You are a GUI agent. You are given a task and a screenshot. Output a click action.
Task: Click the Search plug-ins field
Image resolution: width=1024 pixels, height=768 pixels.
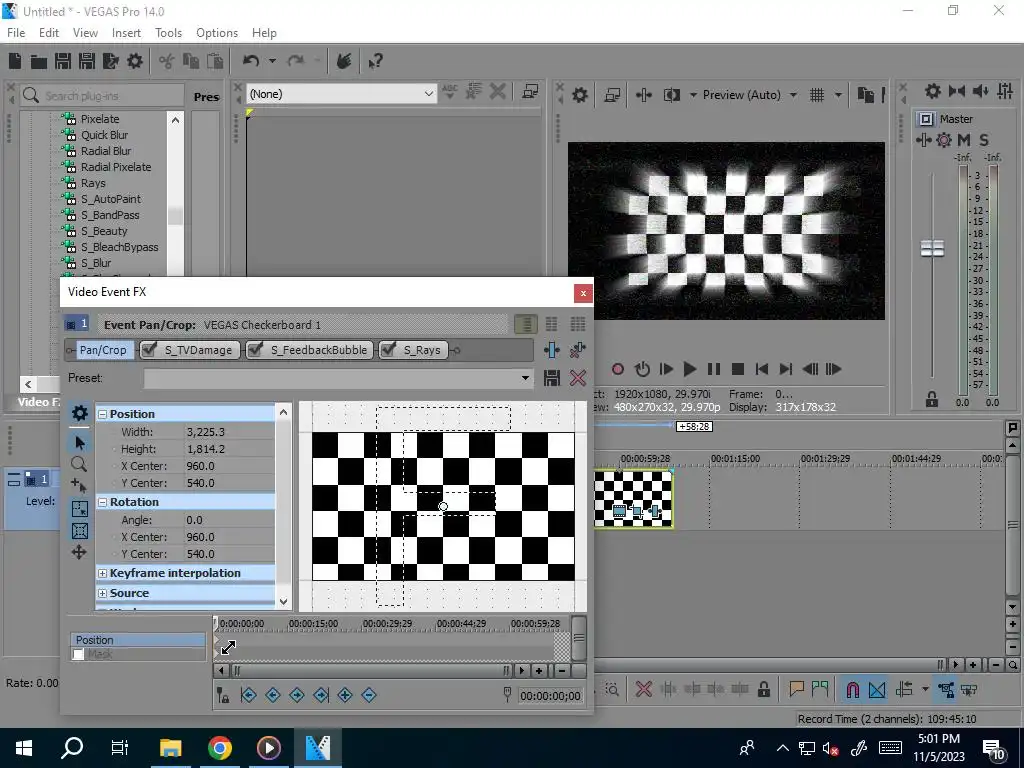(x=103, y=96)
